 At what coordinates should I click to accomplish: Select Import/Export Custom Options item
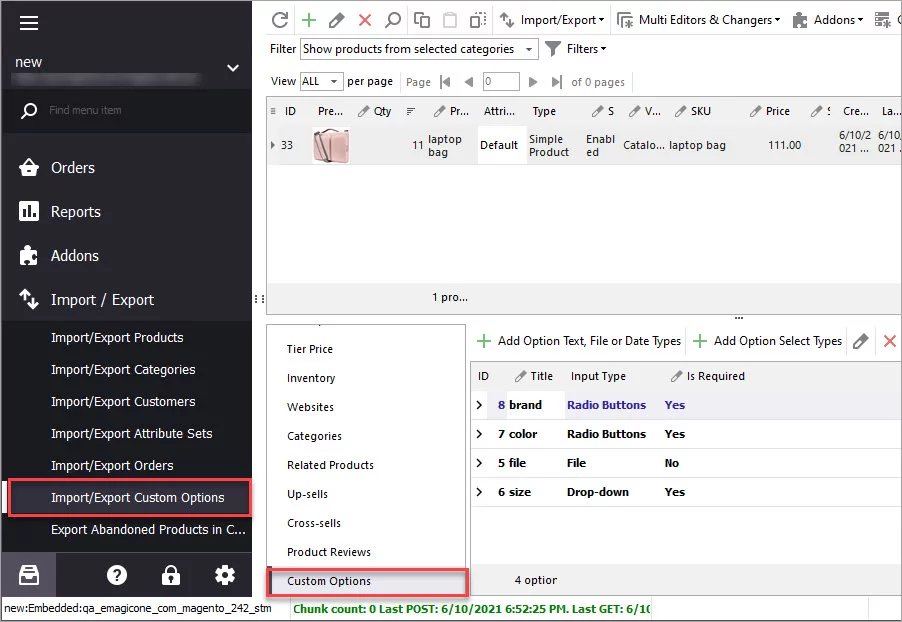coord(129,498)
